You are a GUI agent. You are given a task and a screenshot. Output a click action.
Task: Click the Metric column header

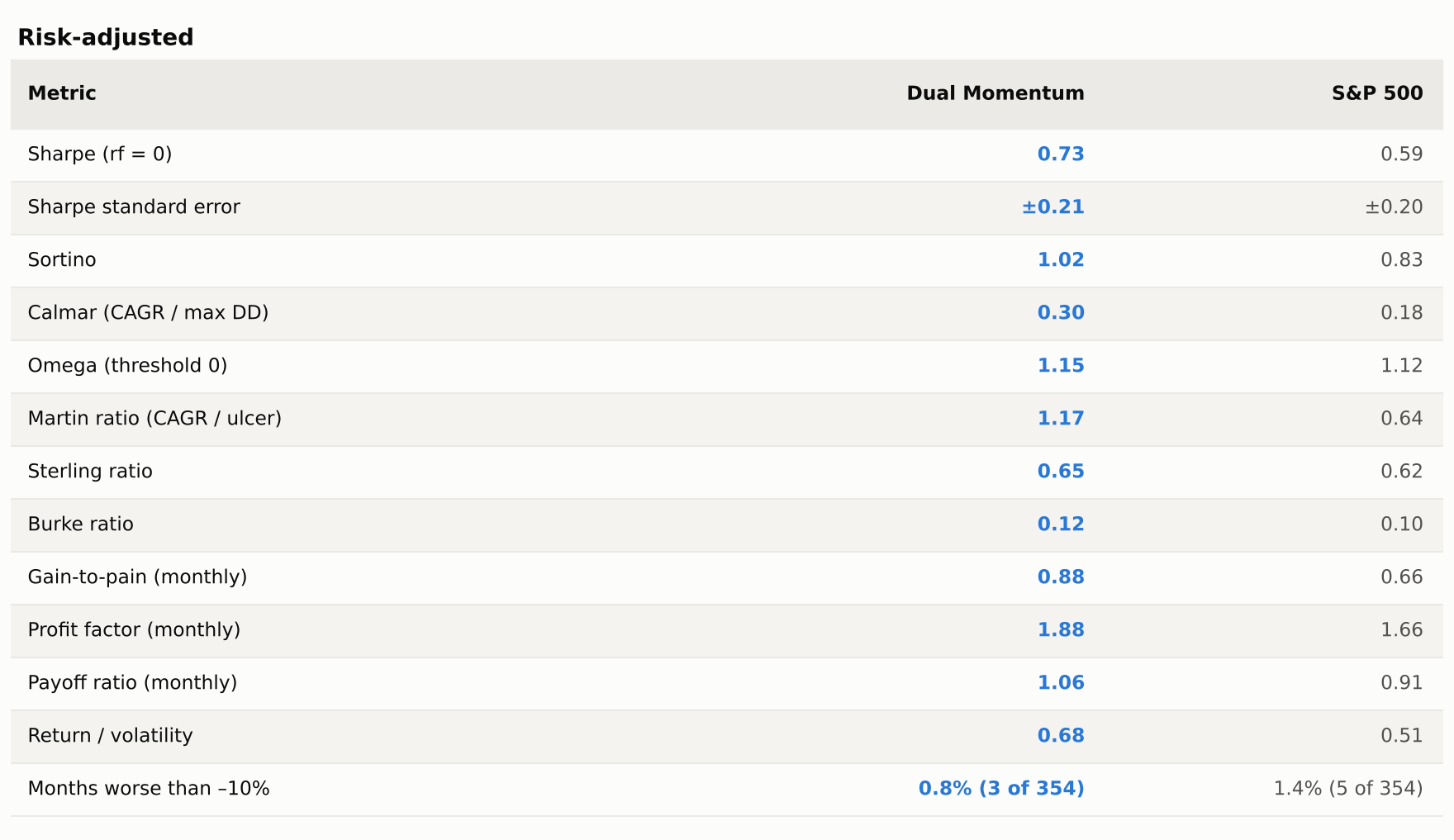coord(62,93)
